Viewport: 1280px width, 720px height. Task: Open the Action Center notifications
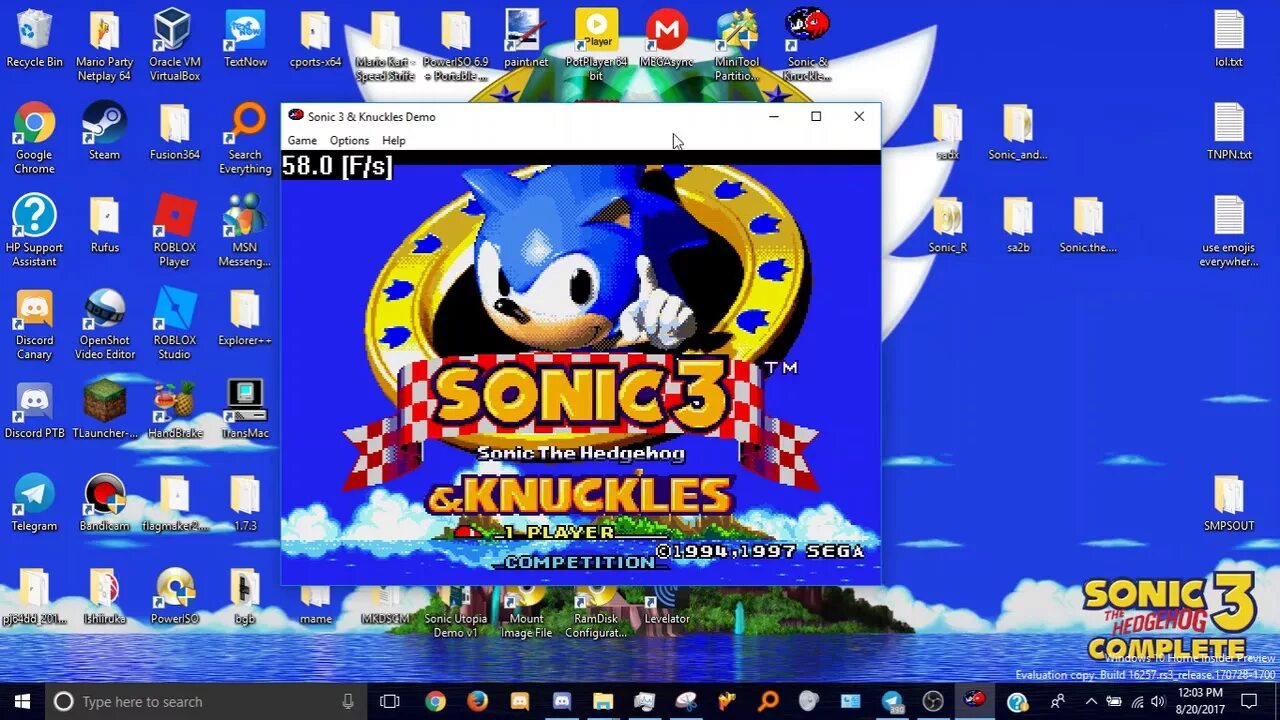1249,701
